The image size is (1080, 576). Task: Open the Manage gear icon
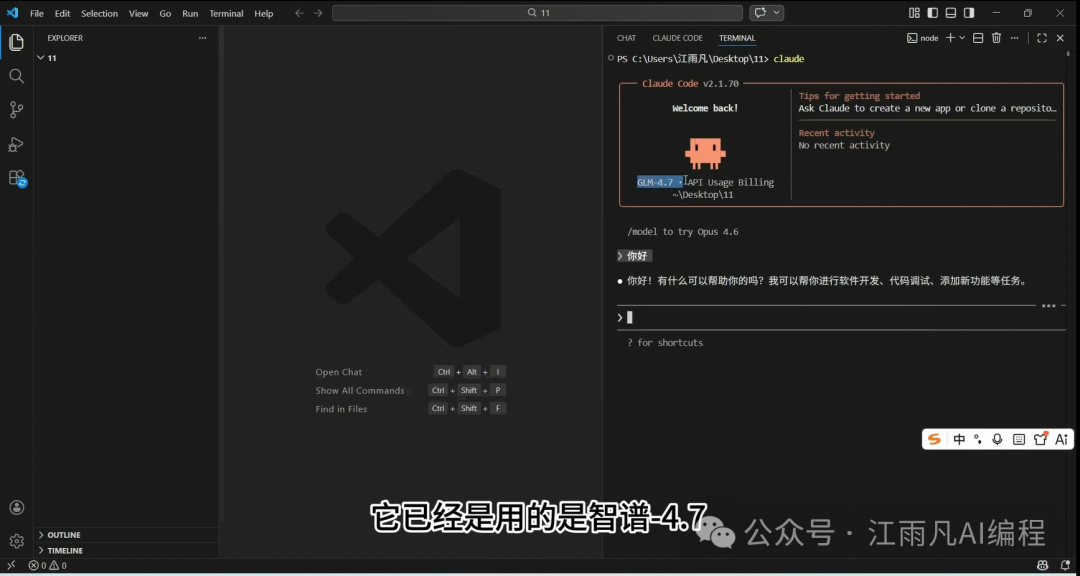(17, 541)
